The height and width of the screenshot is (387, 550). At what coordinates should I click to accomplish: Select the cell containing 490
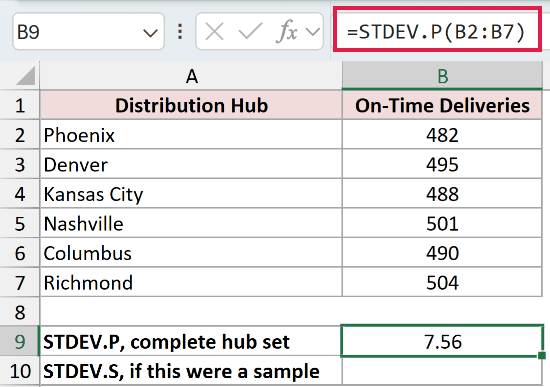point(442,253)
